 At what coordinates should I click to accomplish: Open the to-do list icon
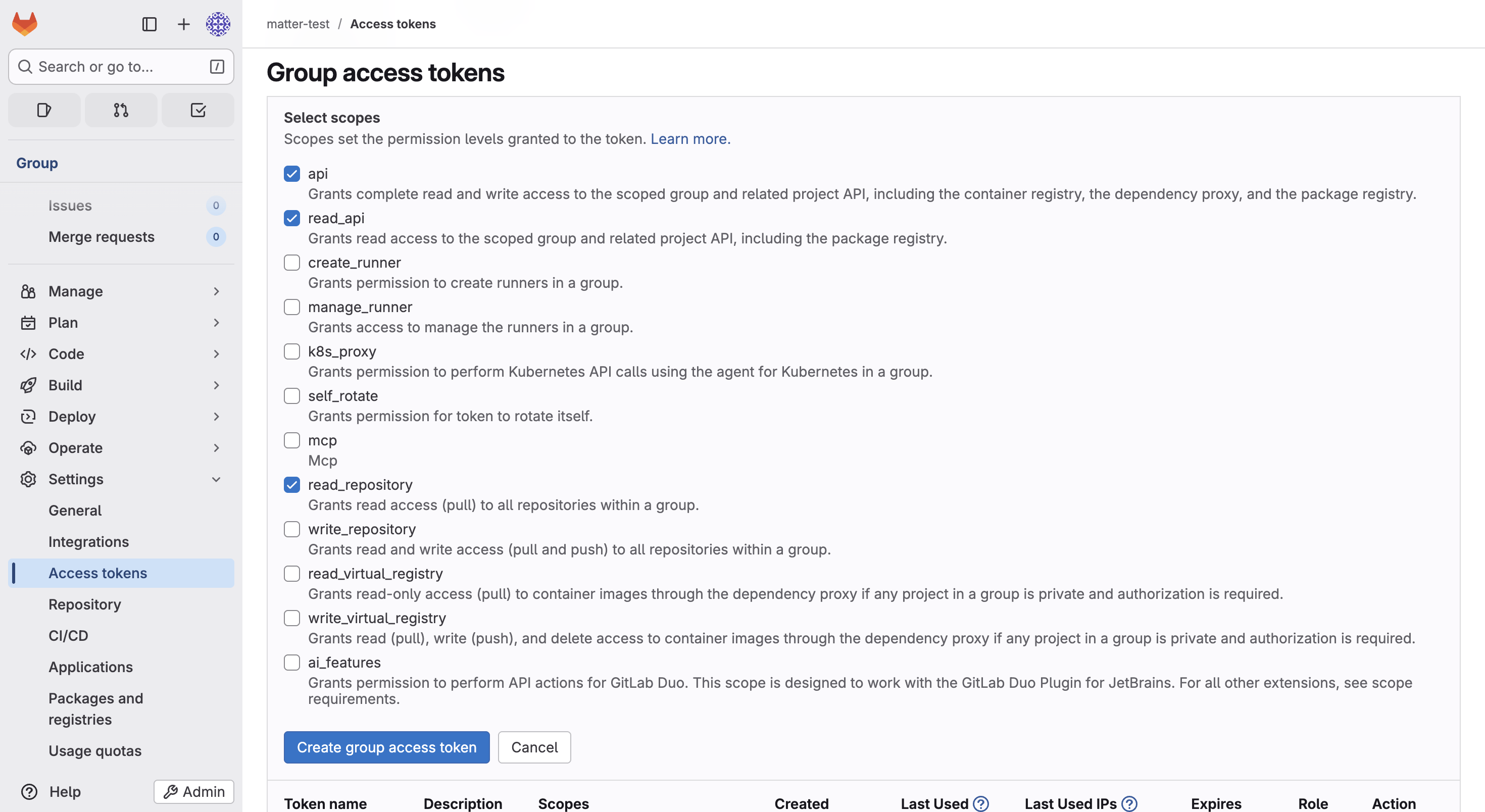[x=197, y=110]
